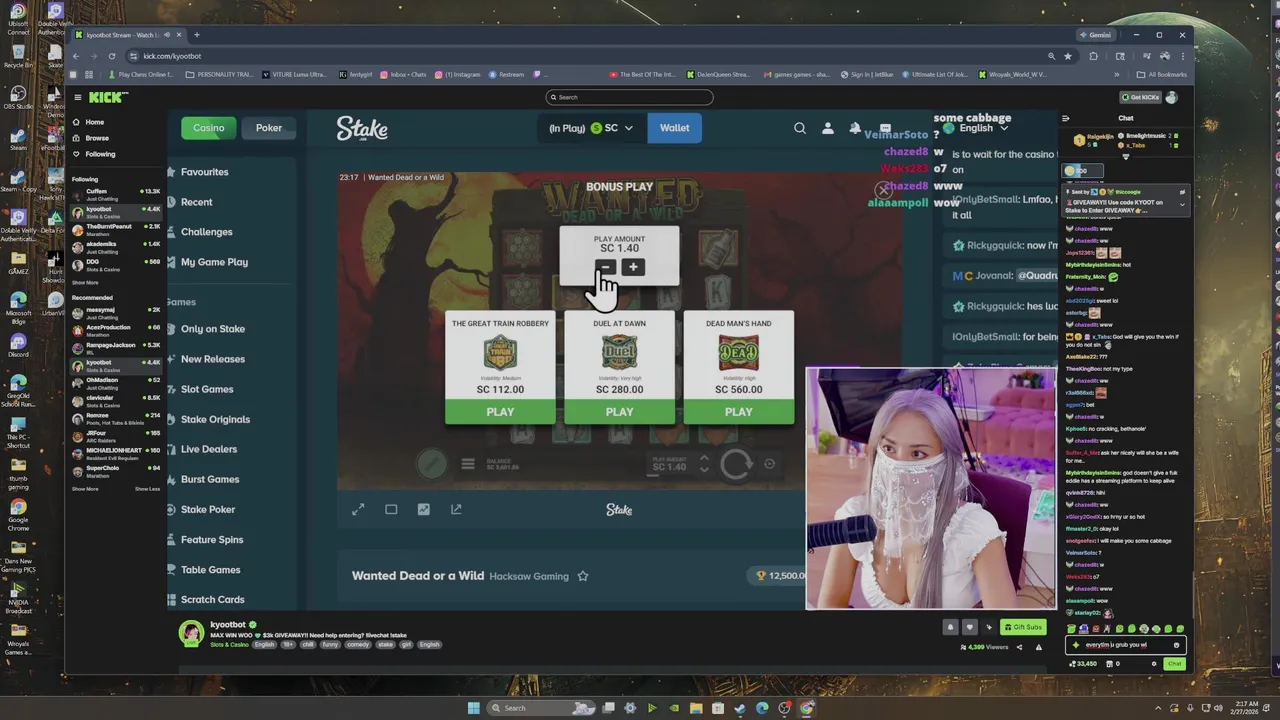Favourite Wanted Dead or a Wild star
The image size is (1280, 720).
[583, 576]
